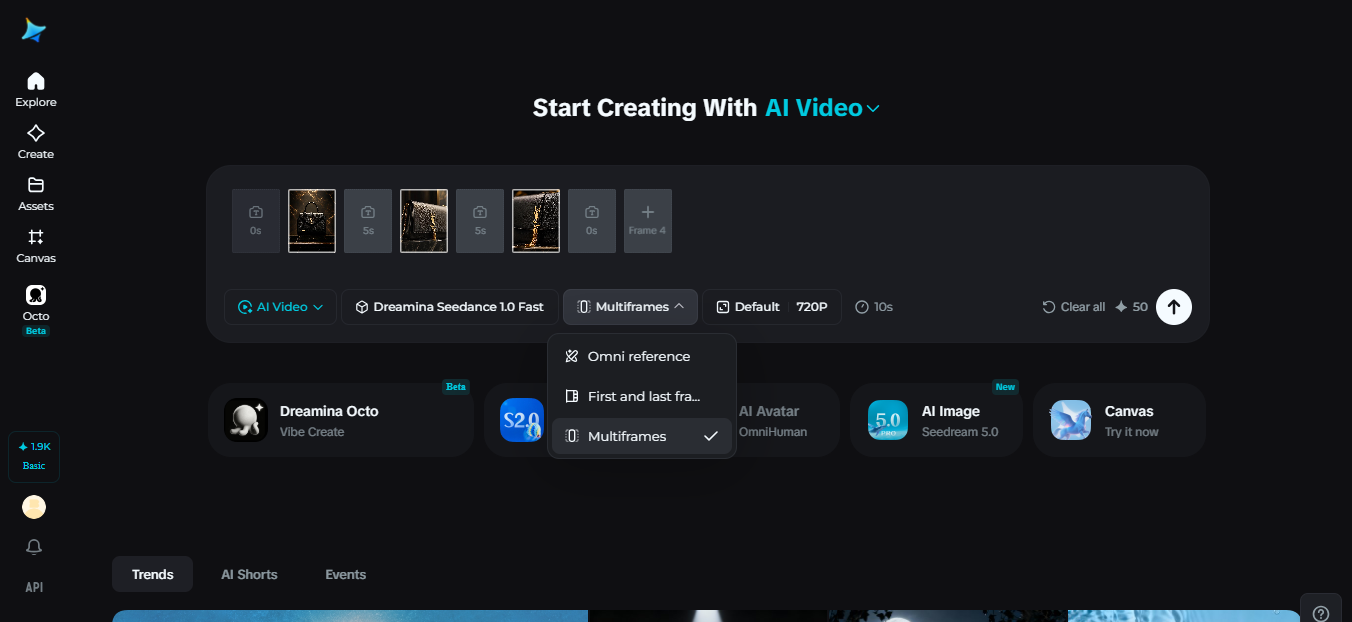Viewport: 1352px width, 622px height.
Task: Submit generation with the arrow button
Action: point(1174,307)
